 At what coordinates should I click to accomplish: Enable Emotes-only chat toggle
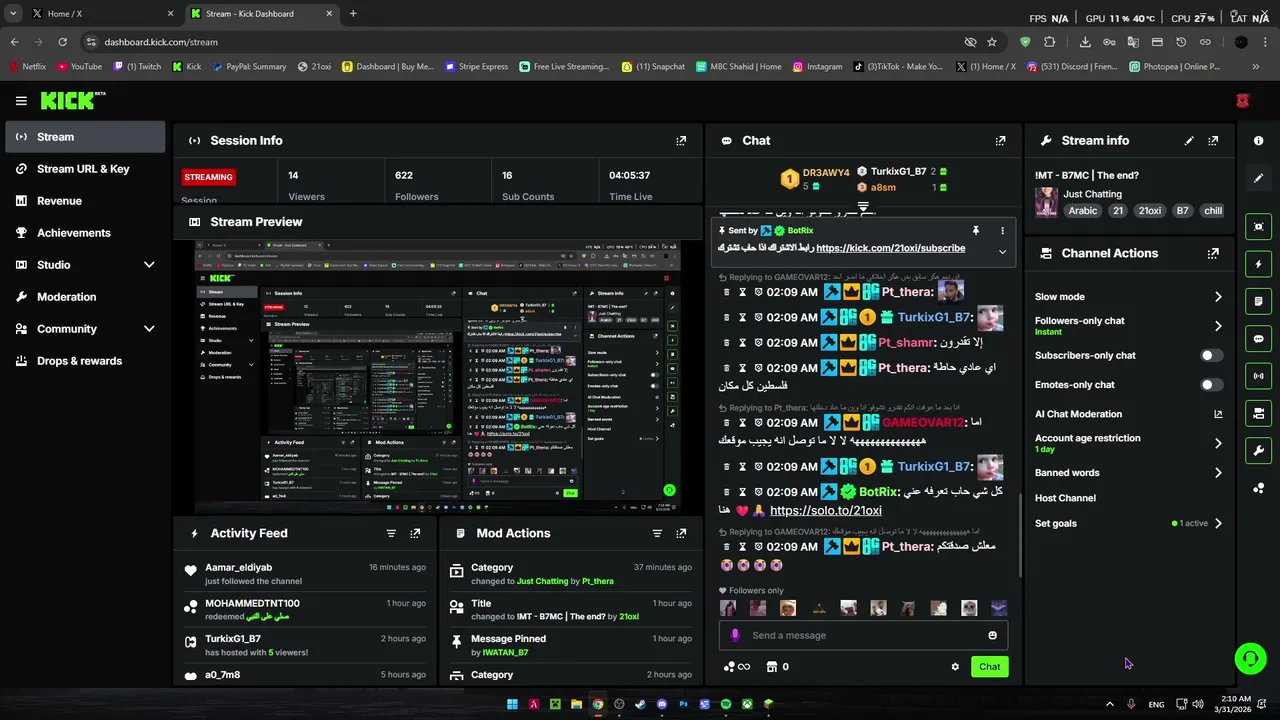[1211, 385]
